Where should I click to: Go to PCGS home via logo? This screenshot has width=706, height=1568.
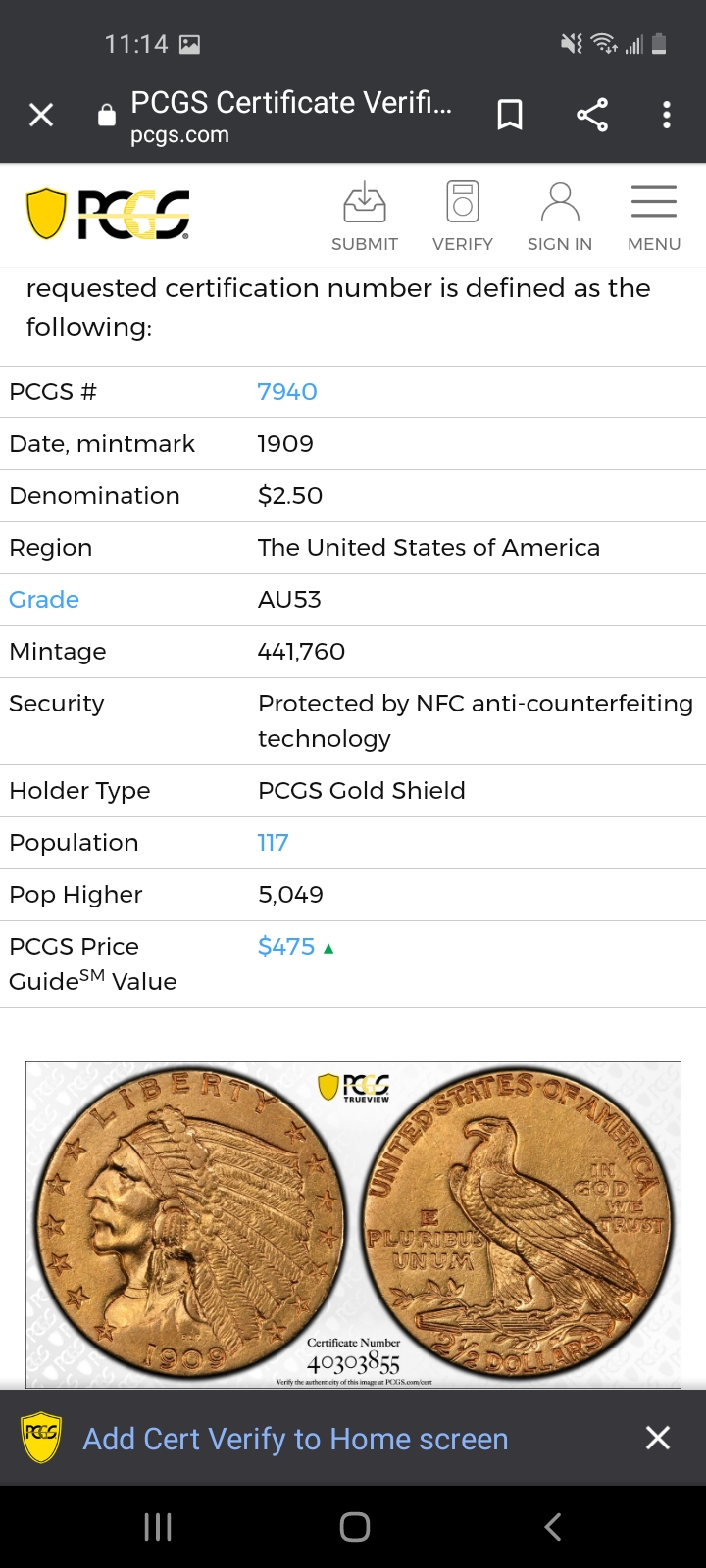108,214
